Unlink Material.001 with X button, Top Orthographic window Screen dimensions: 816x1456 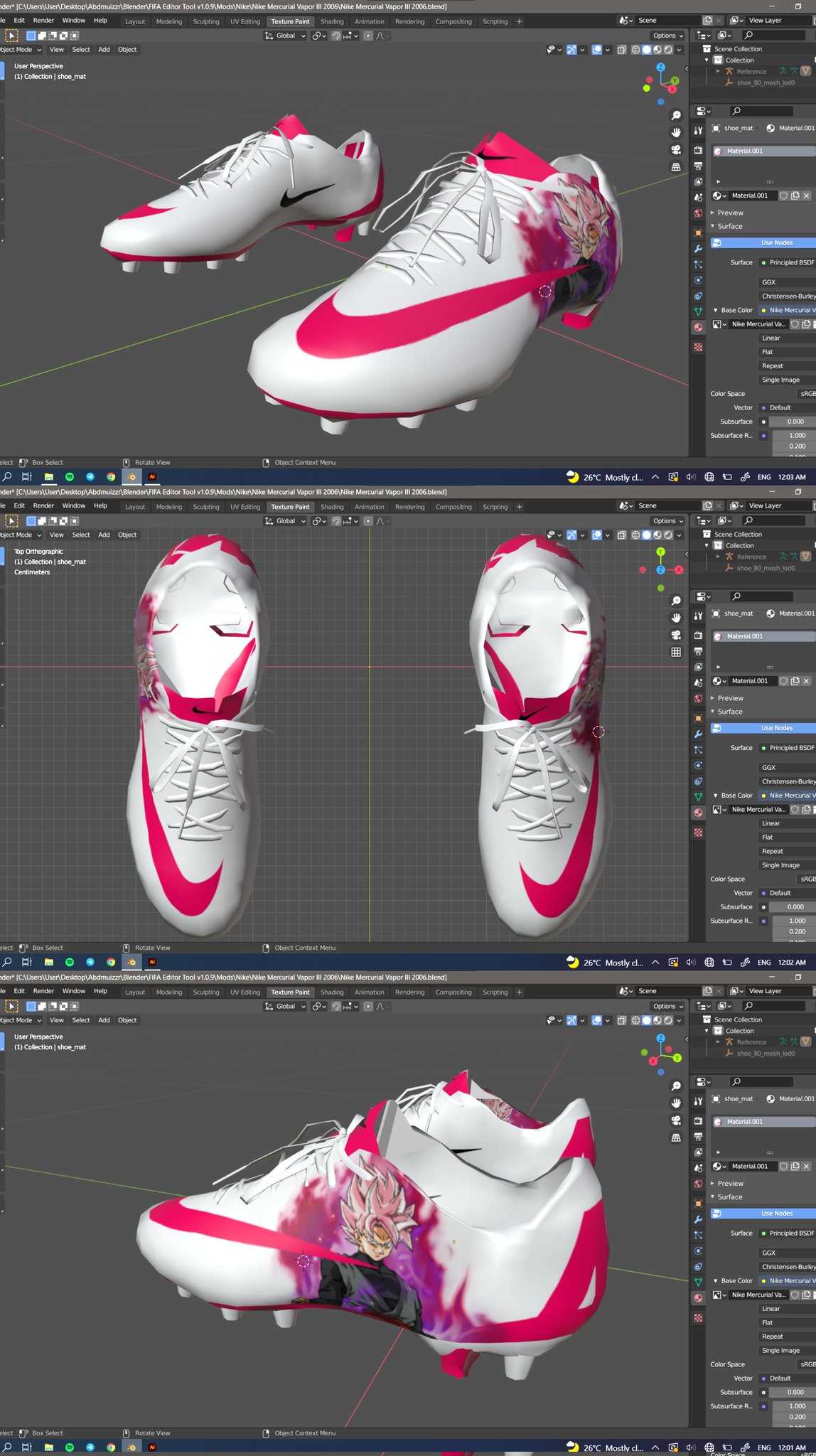coord(807,681)
